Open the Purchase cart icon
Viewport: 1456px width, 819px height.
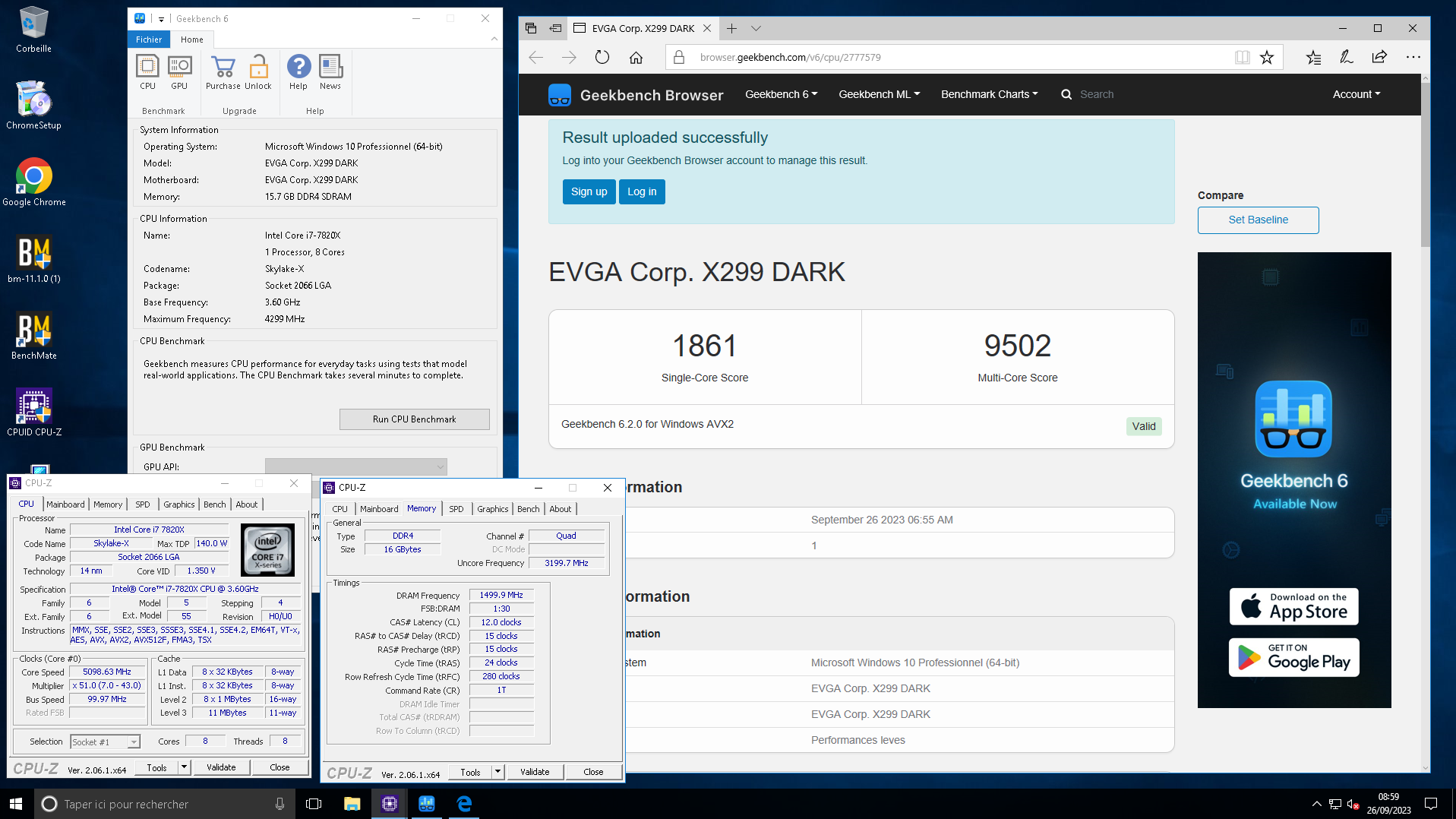223,72
